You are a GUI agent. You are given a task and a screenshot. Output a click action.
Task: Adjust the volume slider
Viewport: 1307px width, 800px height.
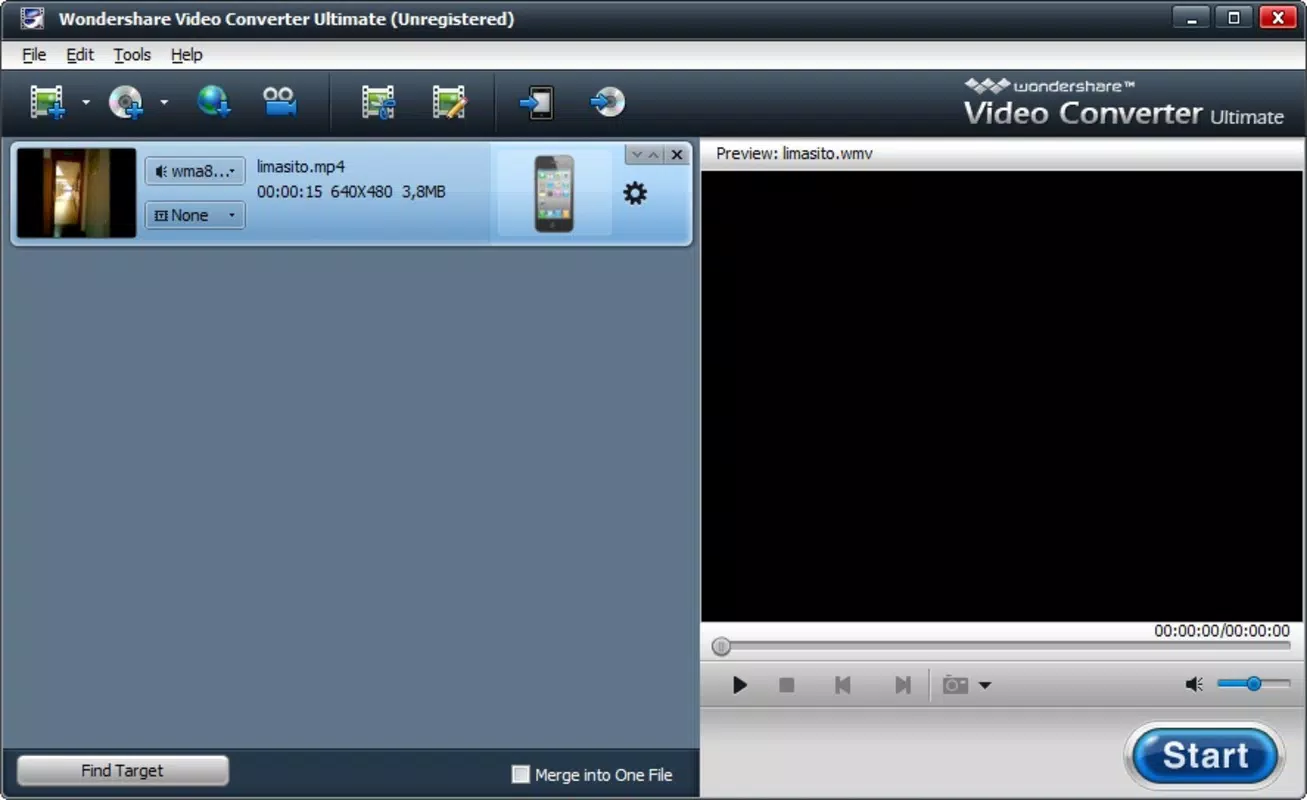coord(1253,684)
